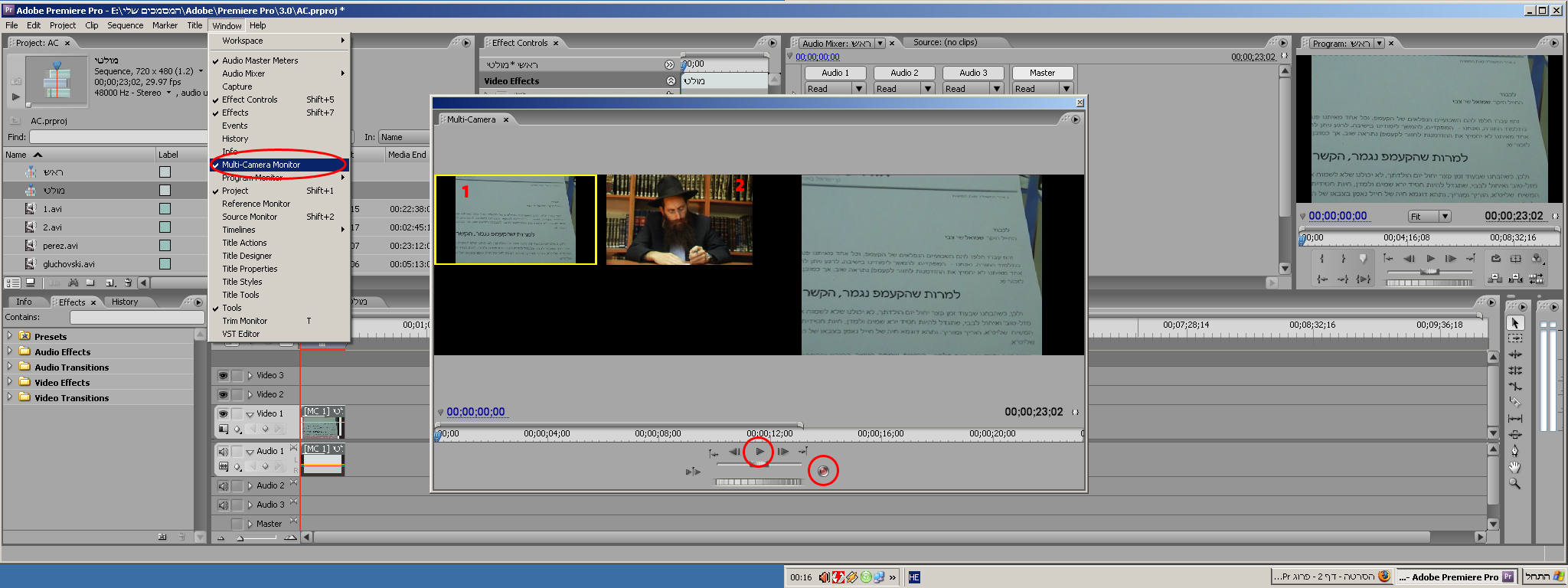Switch Project panel to List view
This screenshot has width=1568, height=588.
pyautogui.click(x=13, y=283)
